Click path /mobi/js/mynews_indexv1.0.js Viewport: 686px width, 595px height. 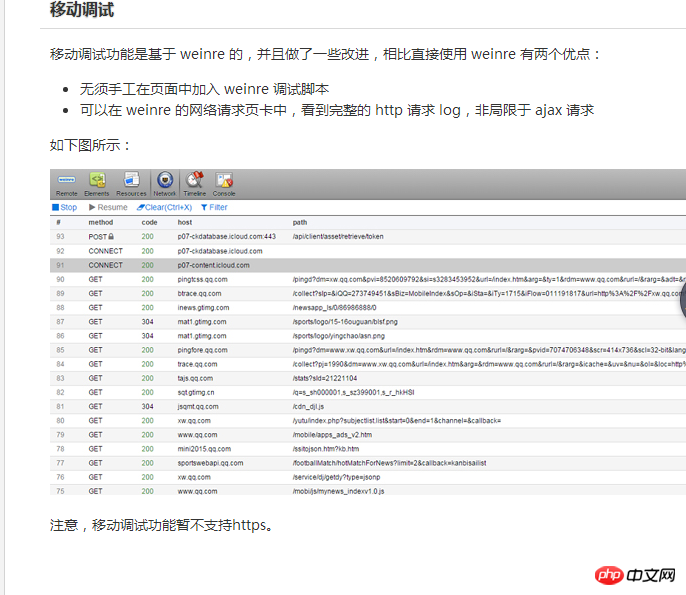(x=338, y=491)
